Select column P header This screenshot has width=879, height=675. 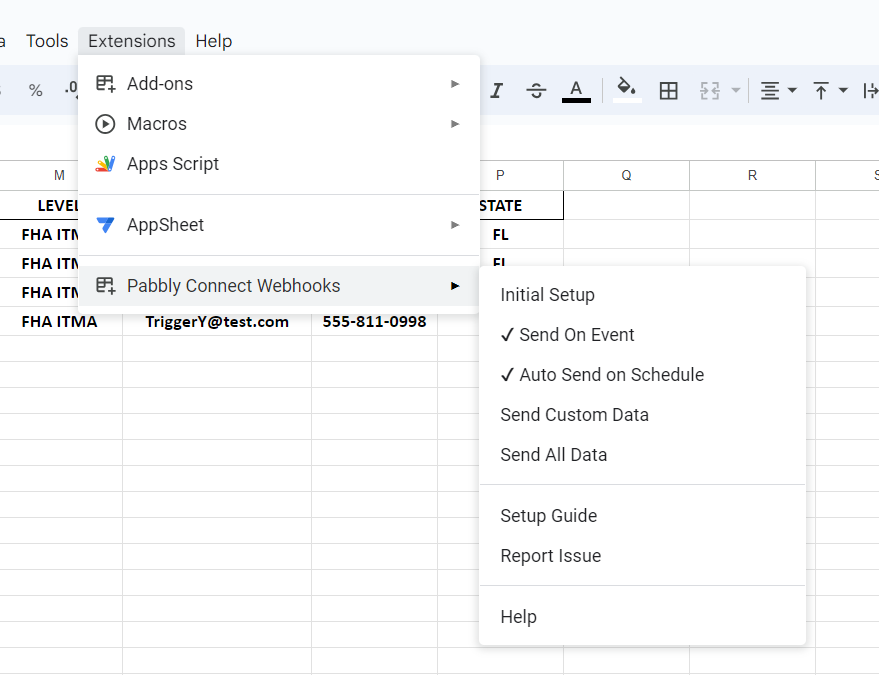(500, 175)
